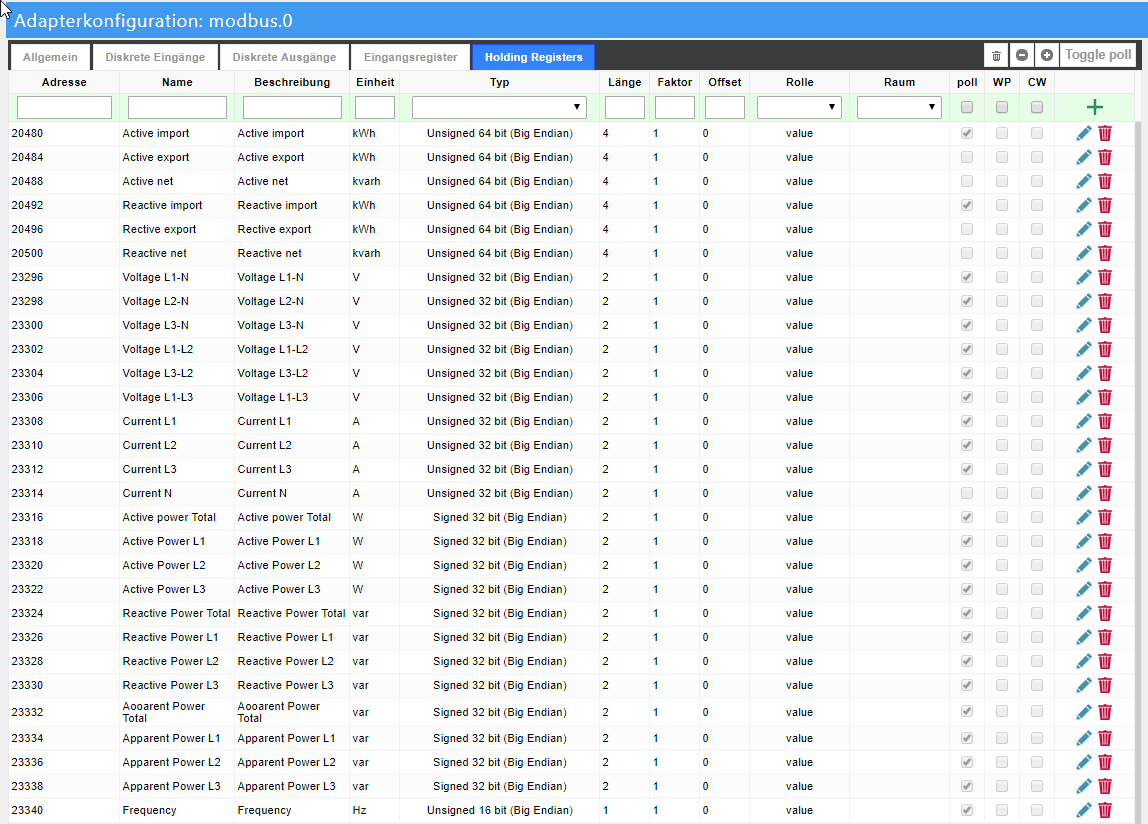
Task: Focus the Länge filter input field
Action: tap(625, 108)
